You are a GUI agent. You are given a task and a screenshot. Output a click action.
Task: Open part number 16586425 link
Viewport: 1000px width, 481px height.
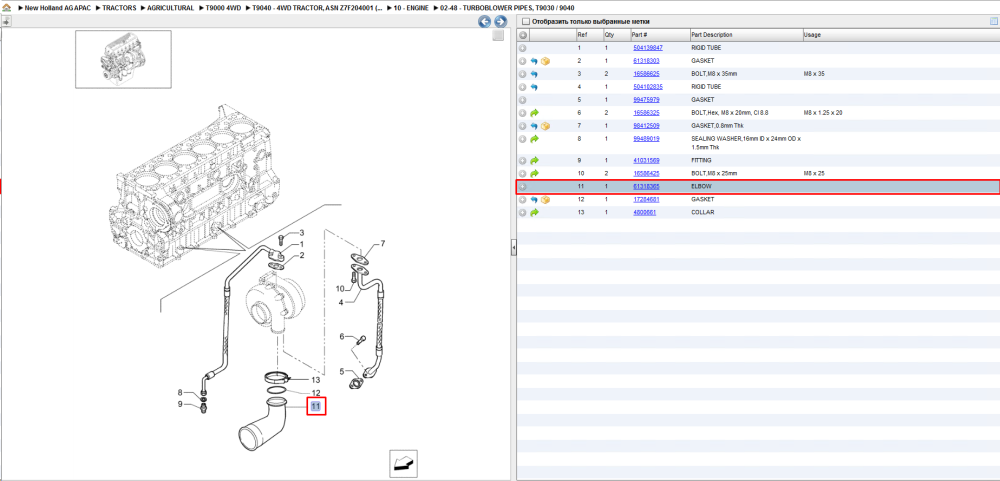[646, 174]
